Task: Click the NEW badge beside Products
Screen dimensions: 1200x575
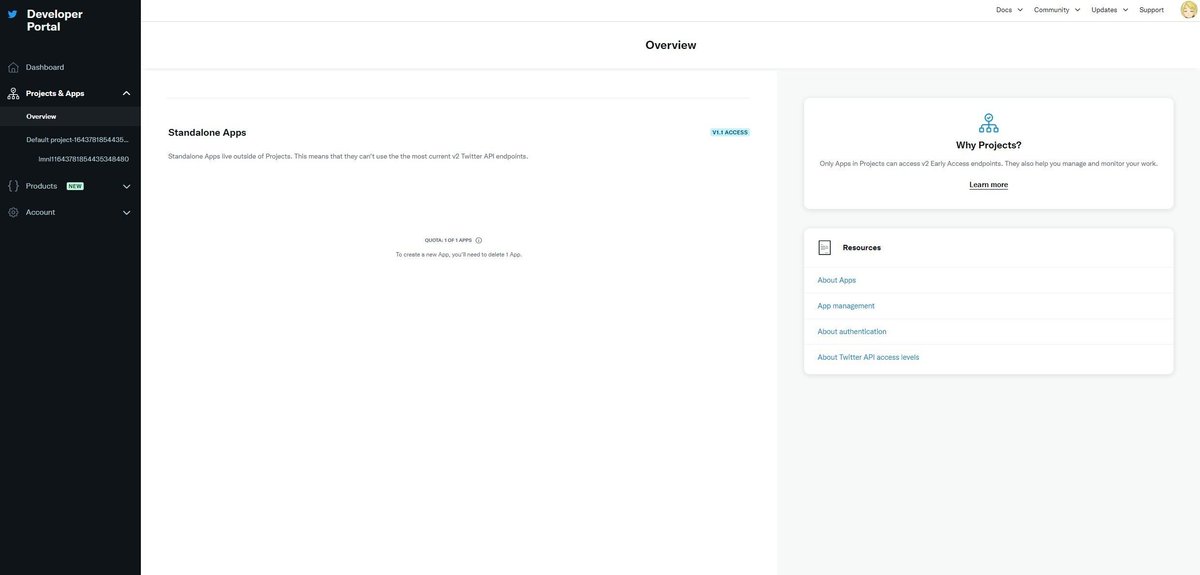Action: pos(75,186)
